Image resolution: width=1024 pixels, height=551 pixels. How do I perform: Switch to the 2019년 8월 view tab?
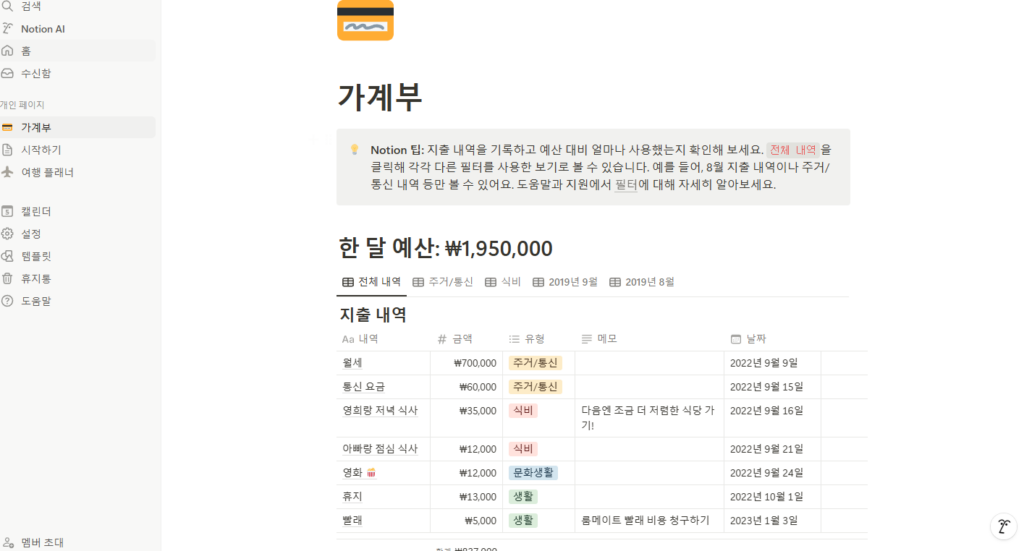642,282
